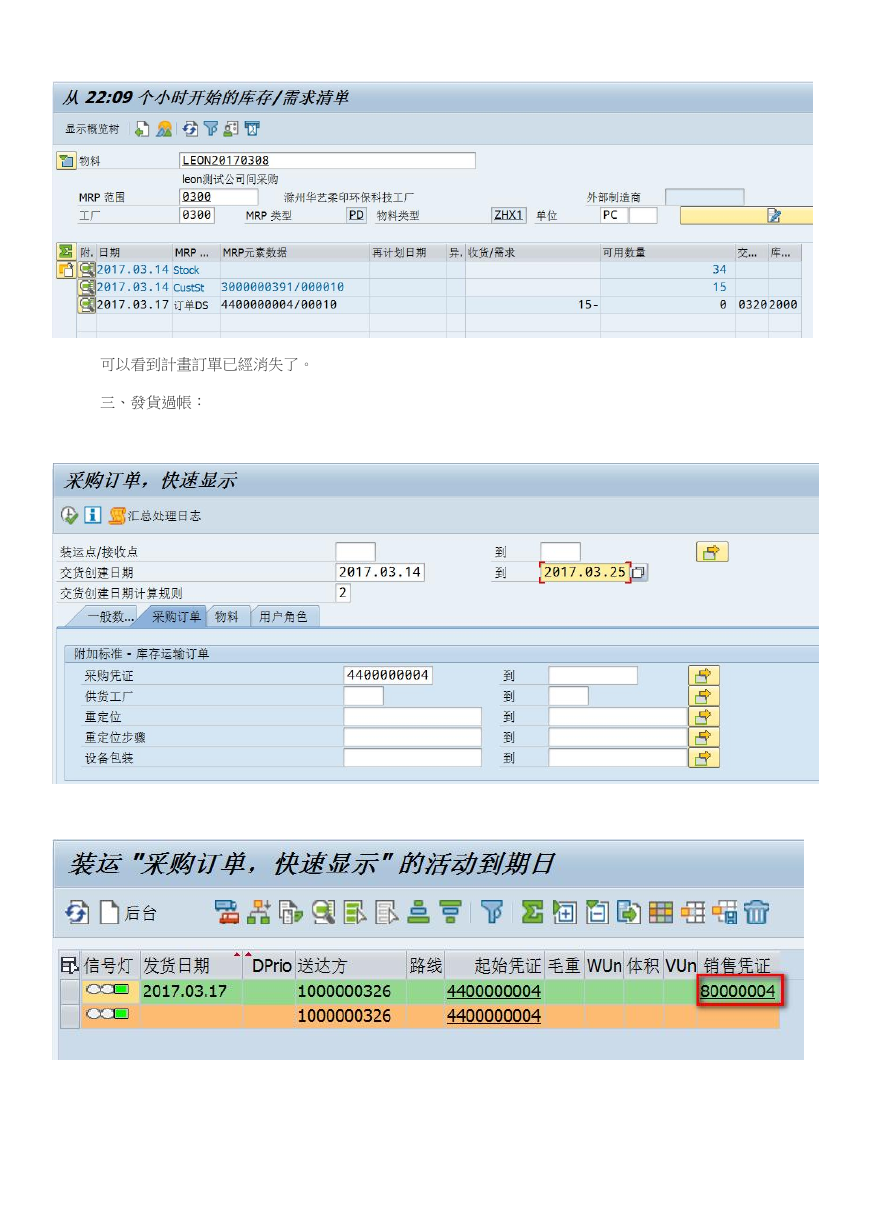Viewport: 869px width, 1228px height.
Task: Click the filter funnel icon in stock/requirements toolbar
Action: coord(210,129)
